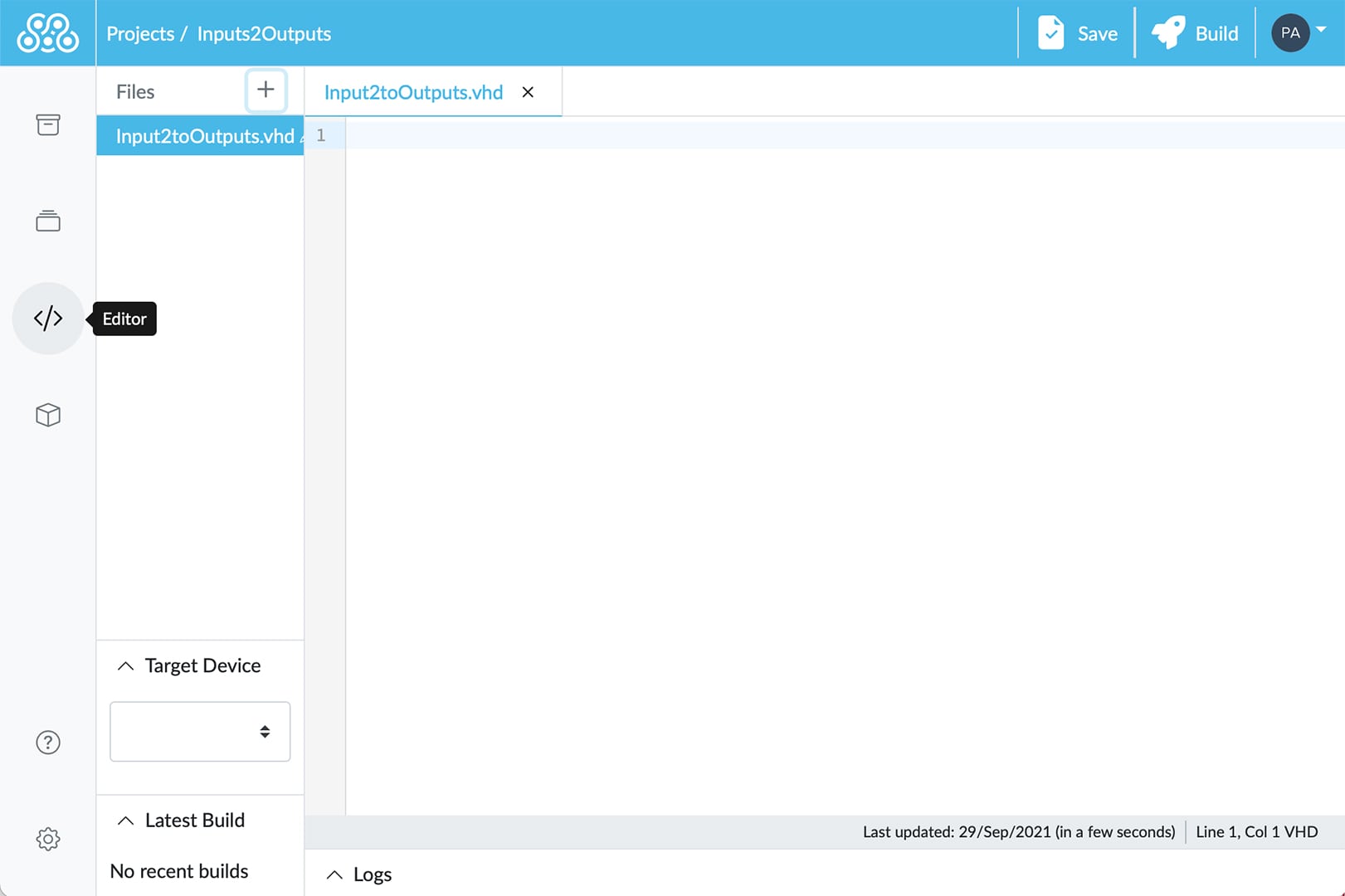
Task: Click the Save button
Action: tap(1077, 33)
